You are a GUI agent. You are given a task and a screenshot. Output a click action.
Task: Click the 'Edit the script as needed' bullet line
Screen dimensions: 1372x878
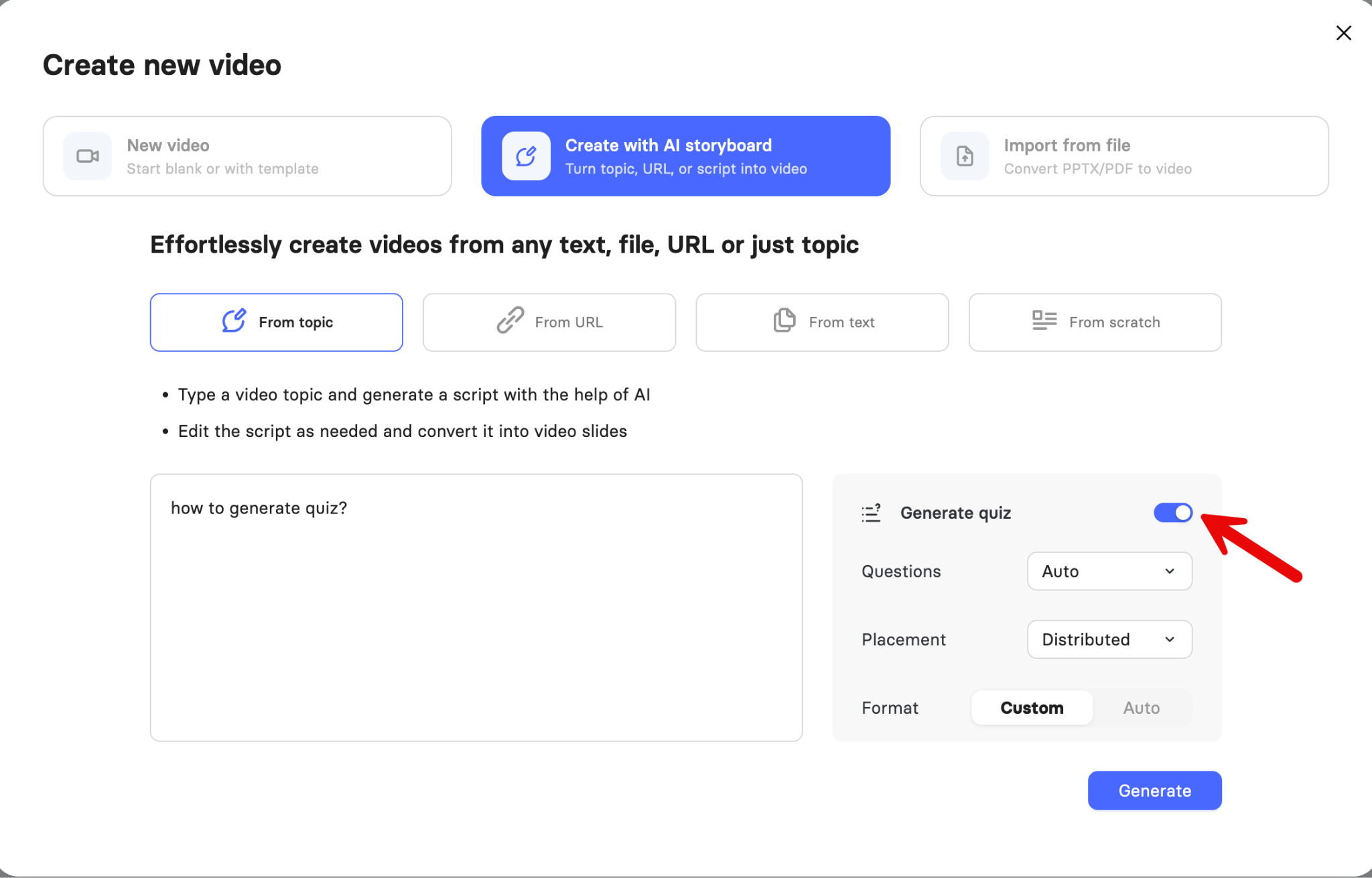tap(403, 431)
